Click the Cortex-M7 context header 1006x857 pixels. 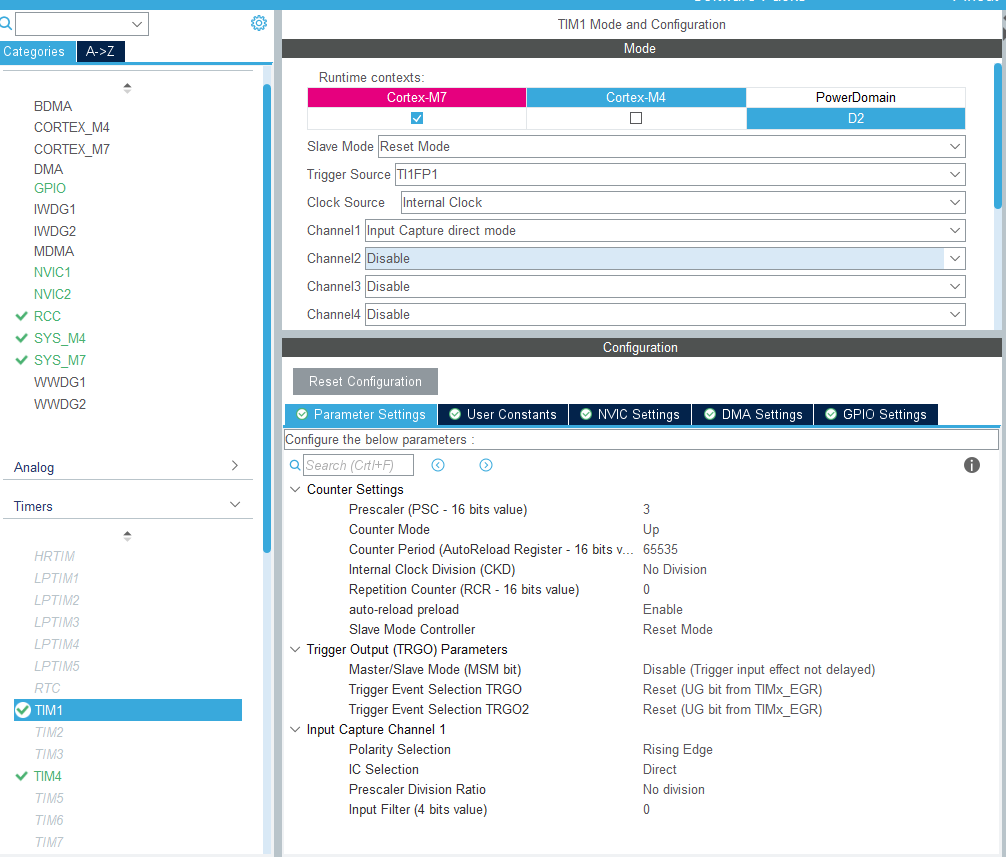[417, 98]
